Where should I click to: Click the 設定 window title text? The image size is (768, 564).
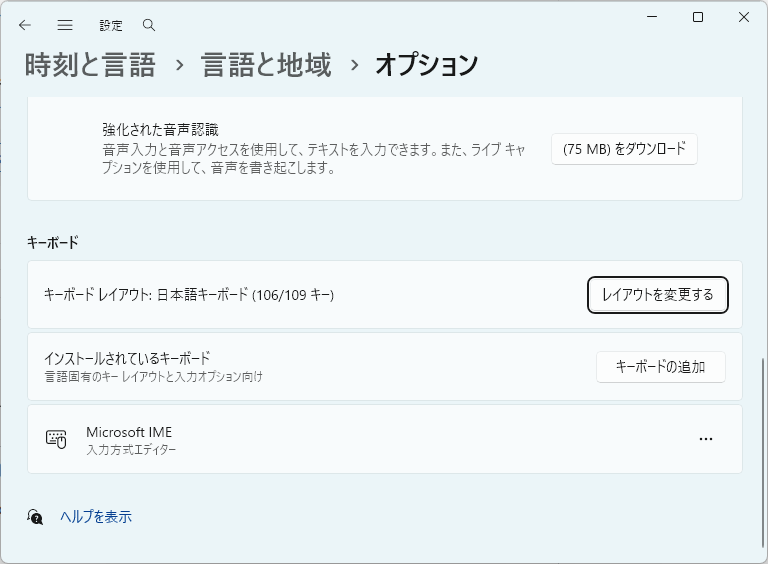tap(111, 25)
